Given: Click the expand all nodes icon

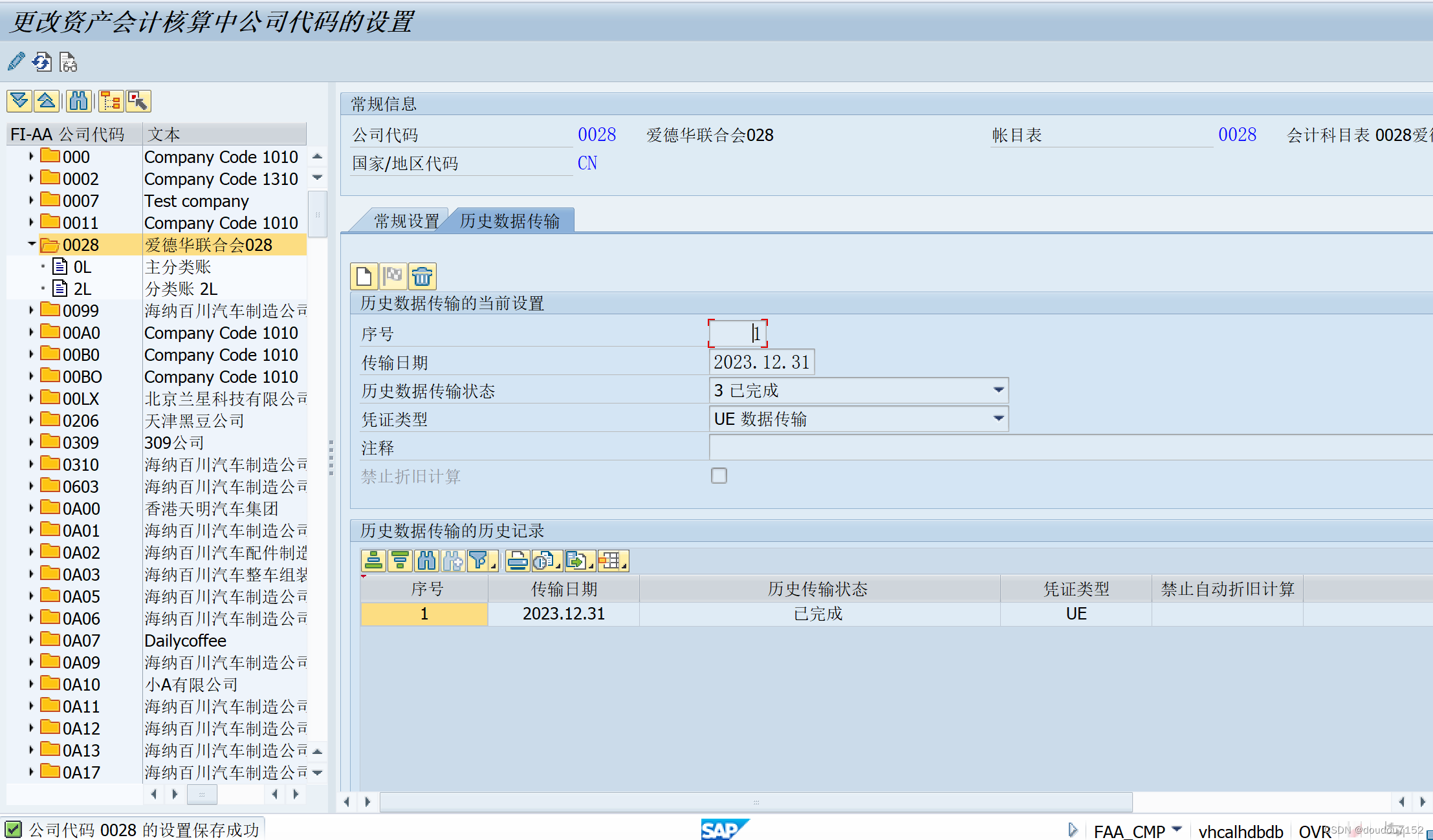Looking at the screenshot, I should [19, 102].
